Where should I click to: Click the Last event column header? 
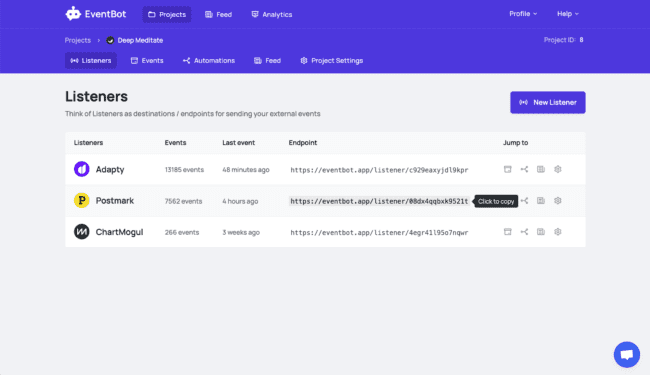point(238,143)
